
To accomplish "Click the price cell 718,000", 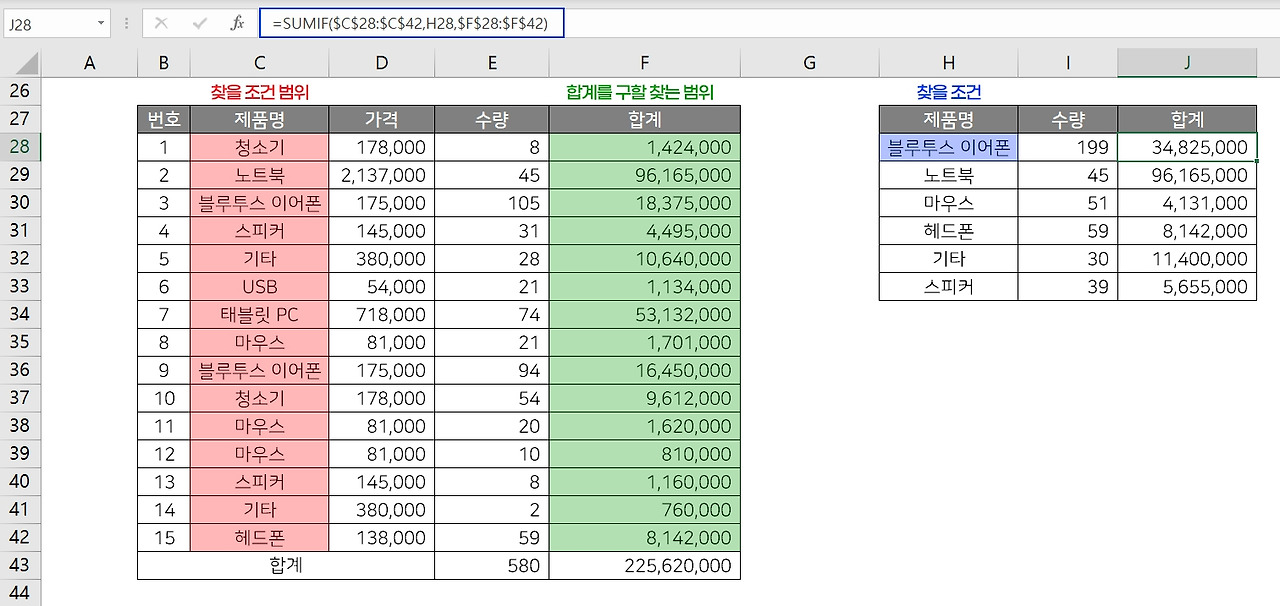I will tap(382, 315).
